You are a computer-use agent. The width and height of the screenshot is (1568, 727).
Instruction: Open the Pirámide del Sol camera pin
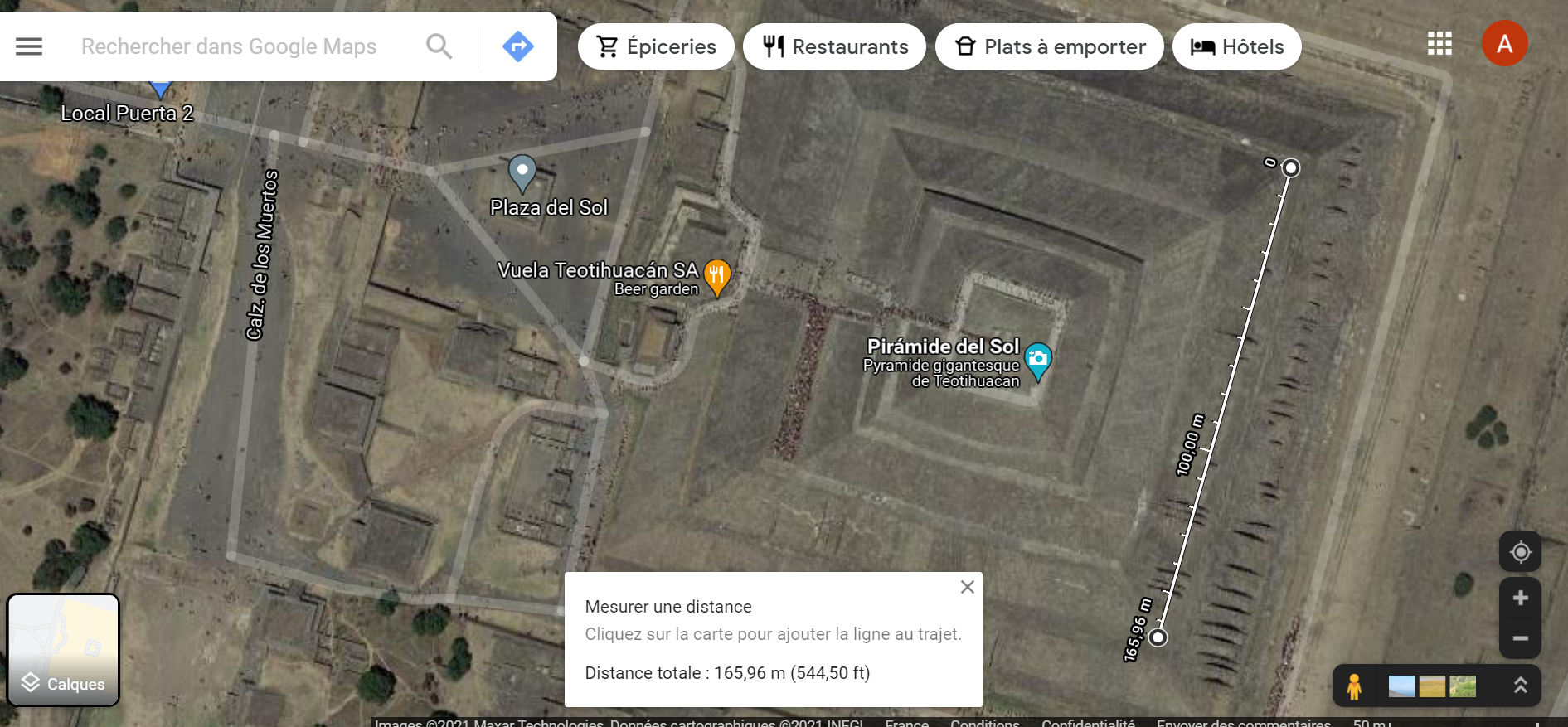coord(1037,361)
